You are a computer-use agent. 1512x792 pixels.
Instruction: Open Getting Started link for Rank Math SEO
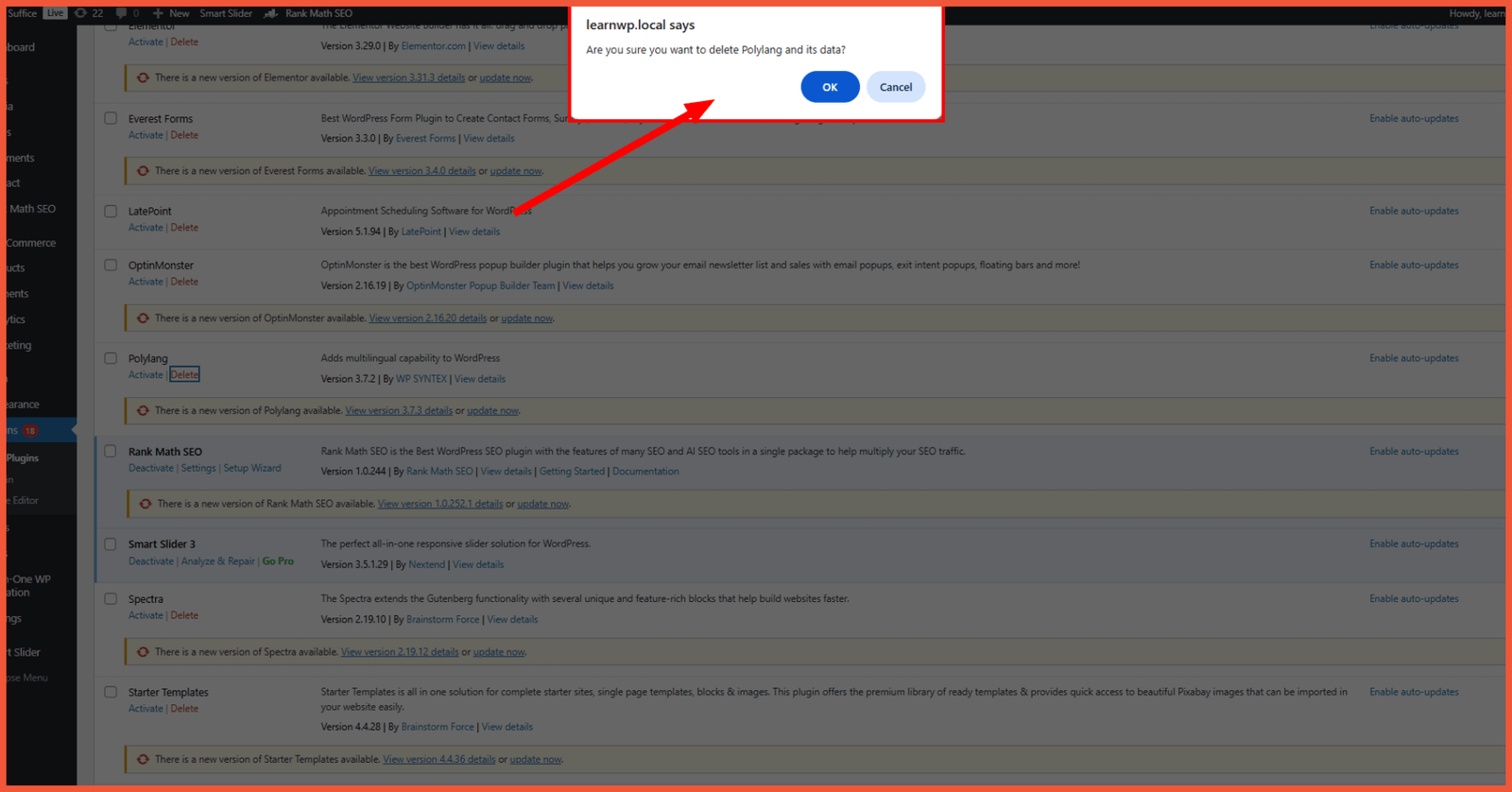(x=572, y=472)
